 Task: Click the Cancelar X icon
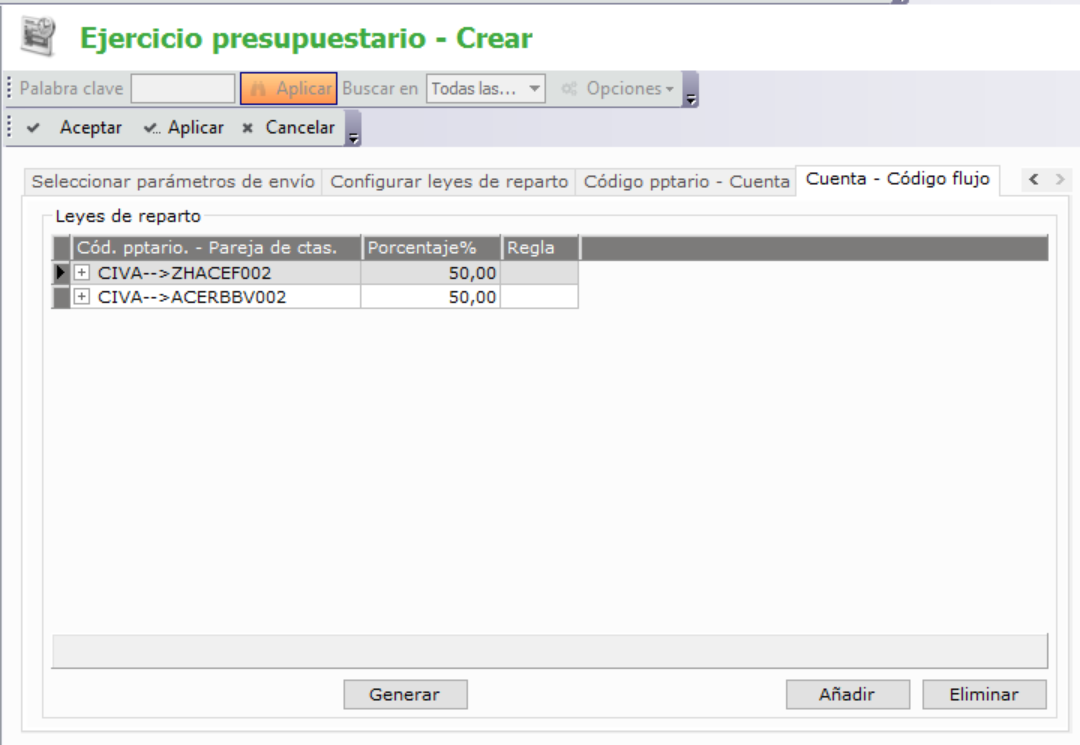point(248,128)
